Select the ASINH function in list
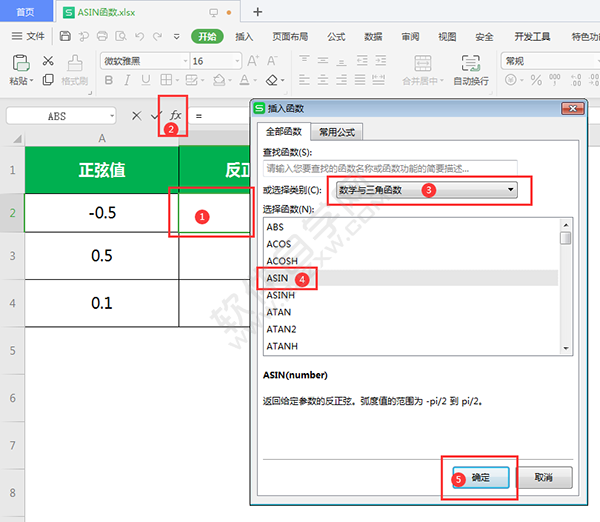600x522 pixels. click(x=411, y=295)
